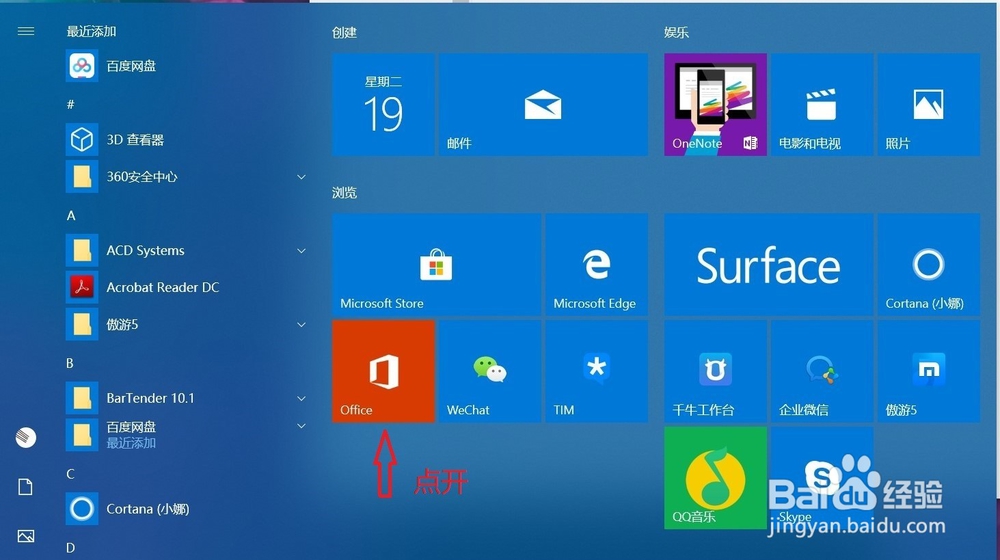Screen dimensions: 1000x560
Task: Open the orange Office tile
Action: 383,371
